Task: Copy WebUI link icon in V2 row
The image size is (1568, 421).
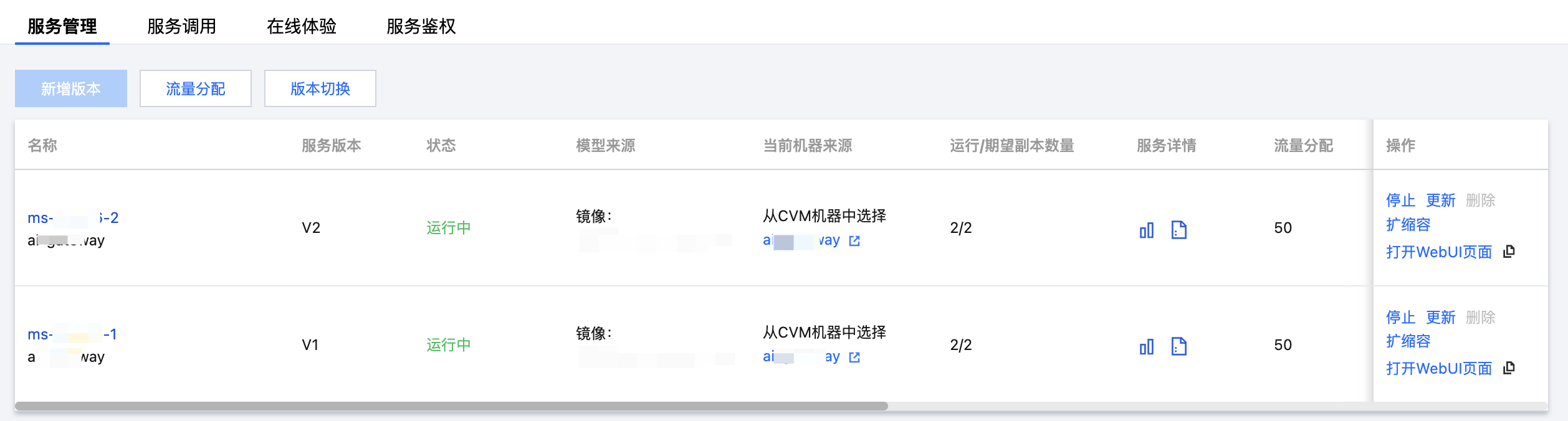Action: point(1509,251)
